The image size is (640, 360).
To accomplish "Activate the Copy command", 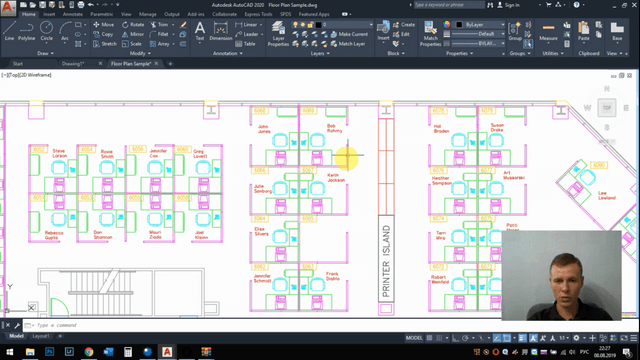I will tap(103, 34).
